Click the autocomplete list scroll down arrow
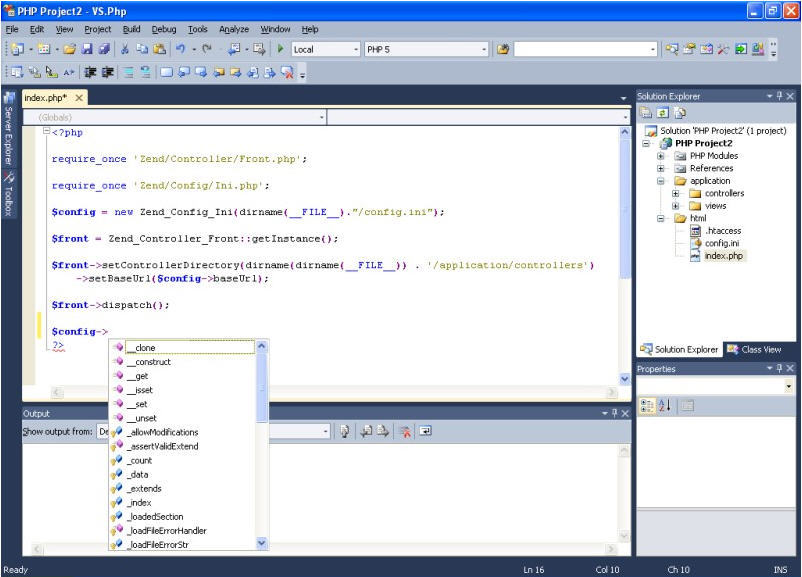Screen dimensions: 802x577 pos(262,543)
